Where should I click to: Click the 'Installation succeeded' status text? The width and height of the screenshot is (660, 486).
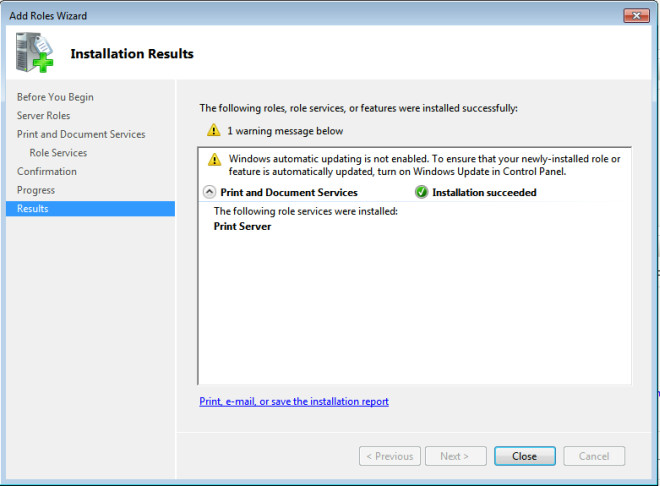(x=484, y=192)
